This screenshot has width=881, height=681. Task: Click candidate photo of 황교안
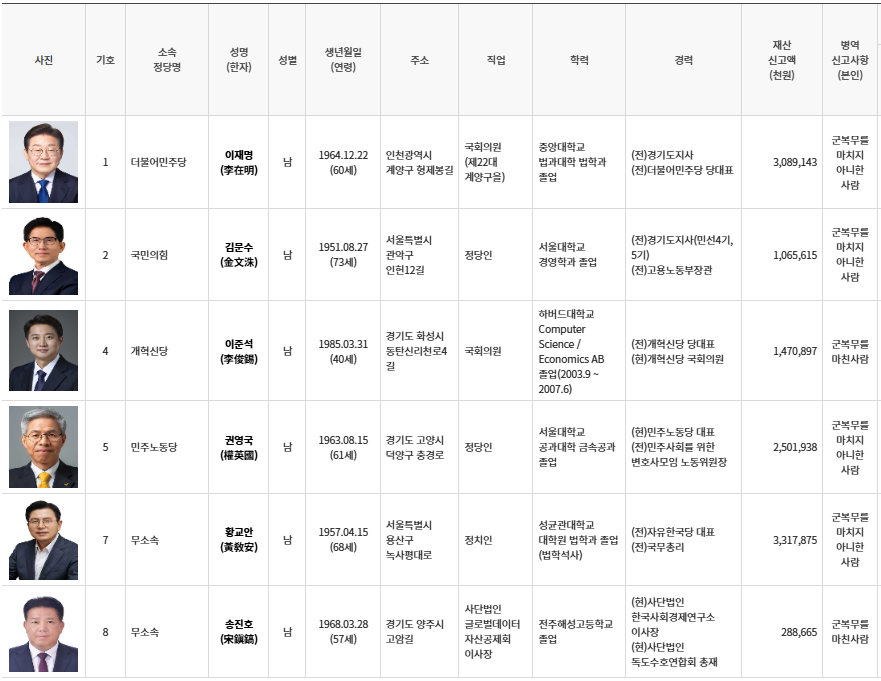click(43, 539)
